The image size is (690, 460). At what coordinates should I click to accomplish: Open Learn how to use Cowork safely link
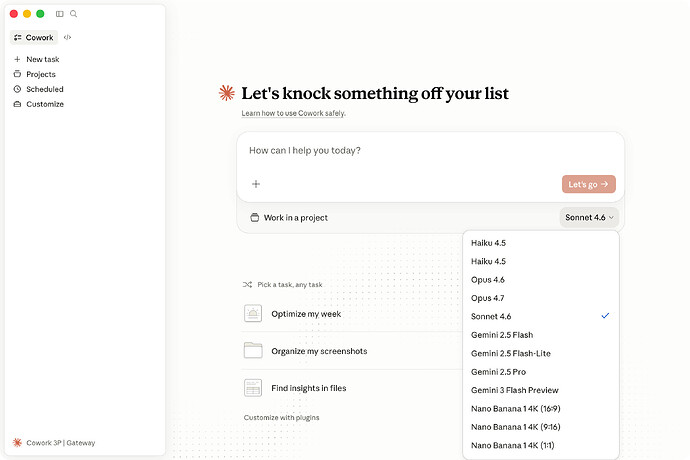pyautogui.click(x=293, y=113)
